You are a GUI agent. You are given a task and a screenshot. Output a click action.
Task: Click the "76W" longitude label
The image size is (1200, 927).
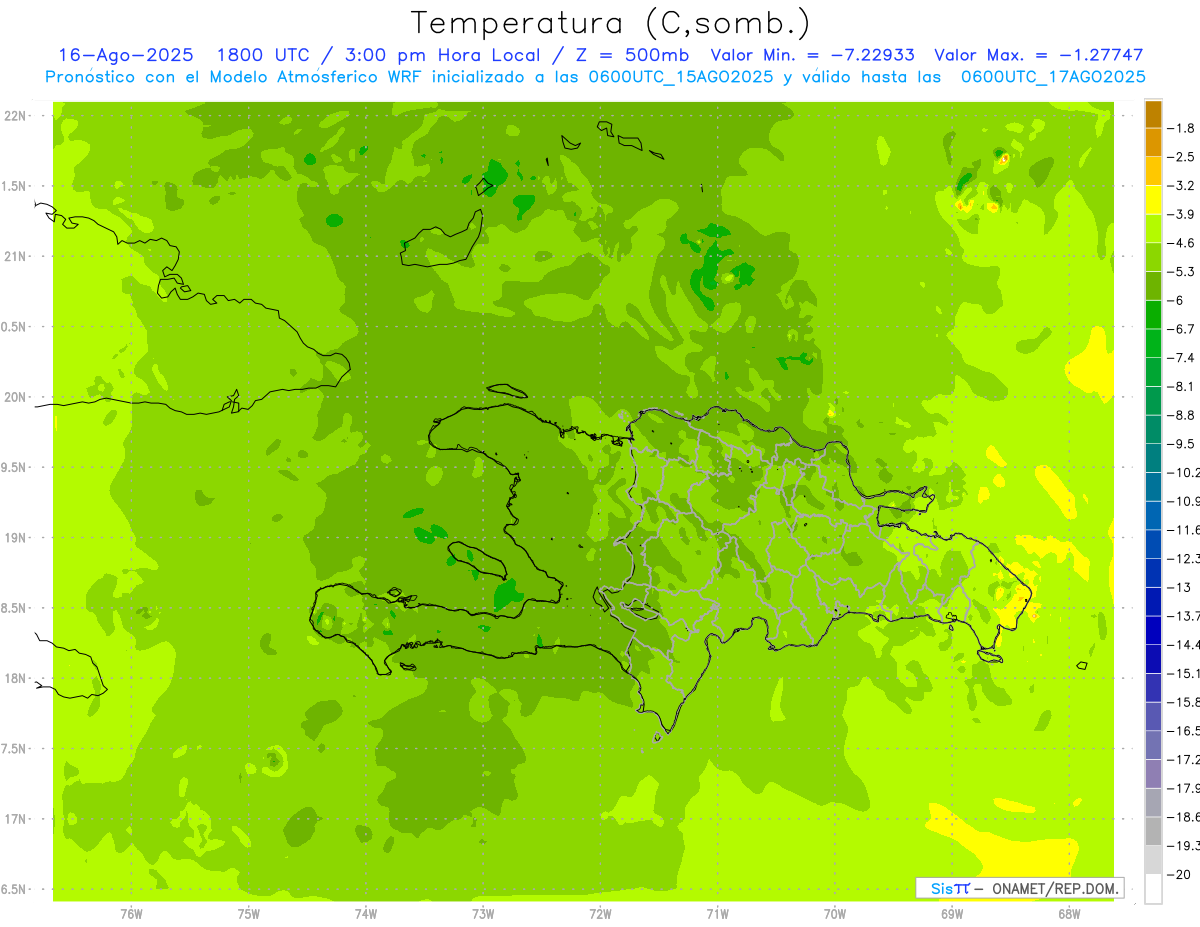tap(131, 914)
